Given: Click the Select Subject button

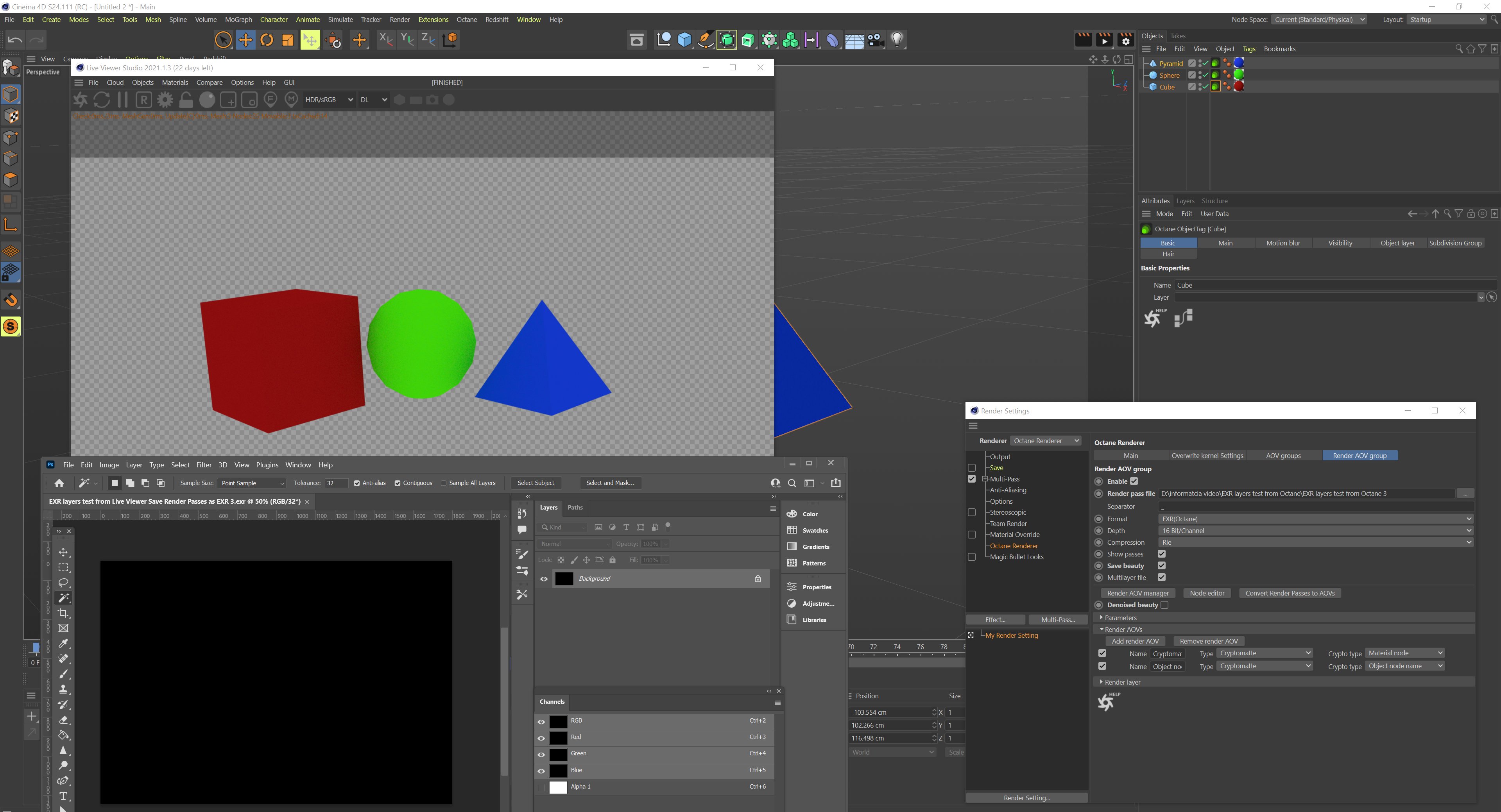Looking at the screenshot, I should [536, 483].
